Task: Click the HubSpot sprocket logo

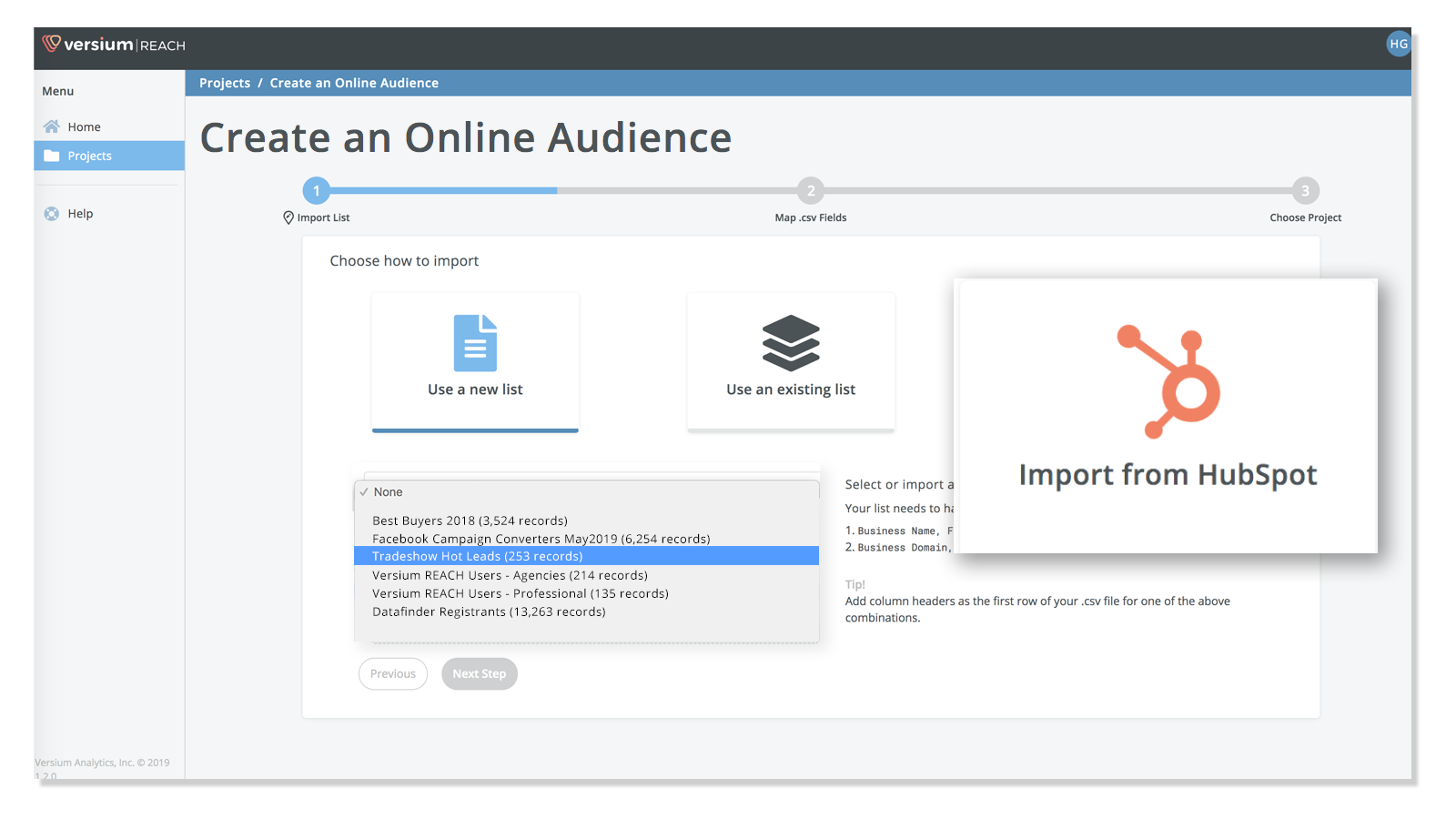Action: (x=1168, y=381)
